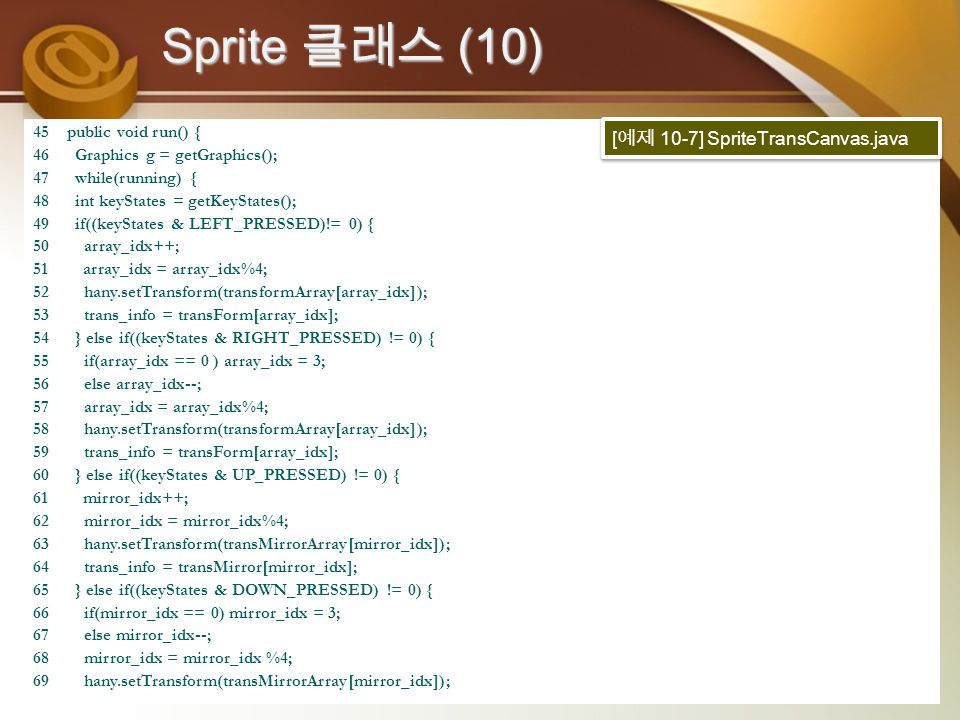Click line 55 "if(array_idx == 0) array_idx = 3;"
960x720 pixels.
204,361
